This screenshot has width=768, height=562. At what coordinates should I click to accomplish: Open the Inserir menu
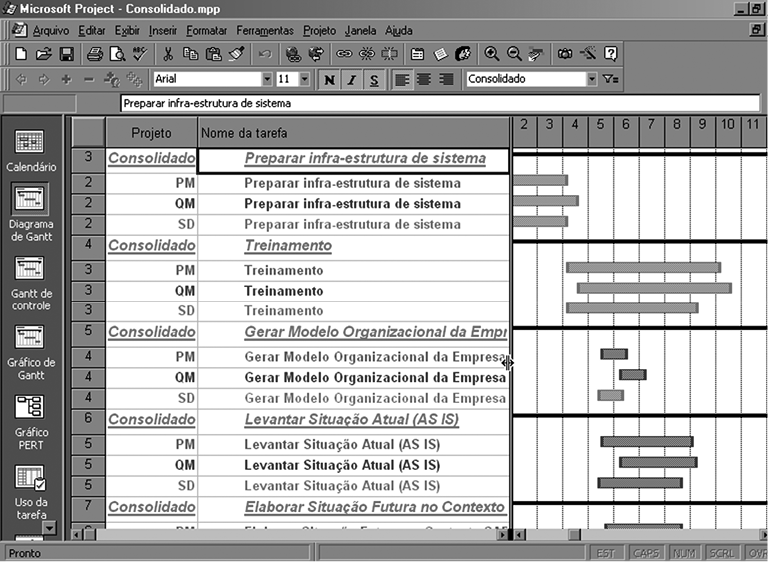click(163, 31)
